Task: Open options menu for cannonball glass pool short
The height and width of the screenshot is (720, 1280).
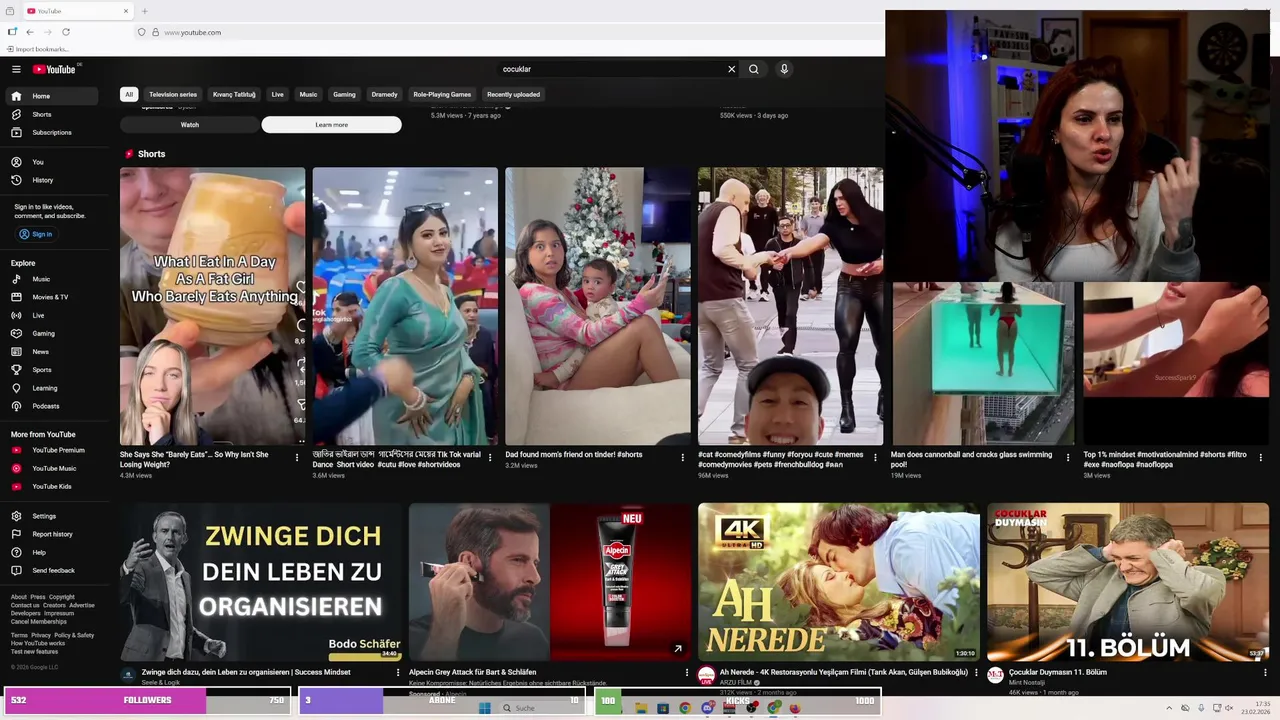Action: click(x=1068, y=458)
